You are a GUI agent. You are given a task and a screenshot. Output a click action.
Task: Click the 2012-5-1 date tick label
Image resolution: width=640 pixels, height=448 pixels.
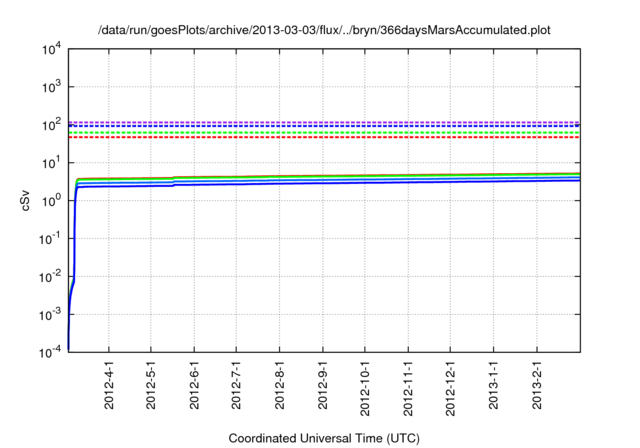pos(151,385)
